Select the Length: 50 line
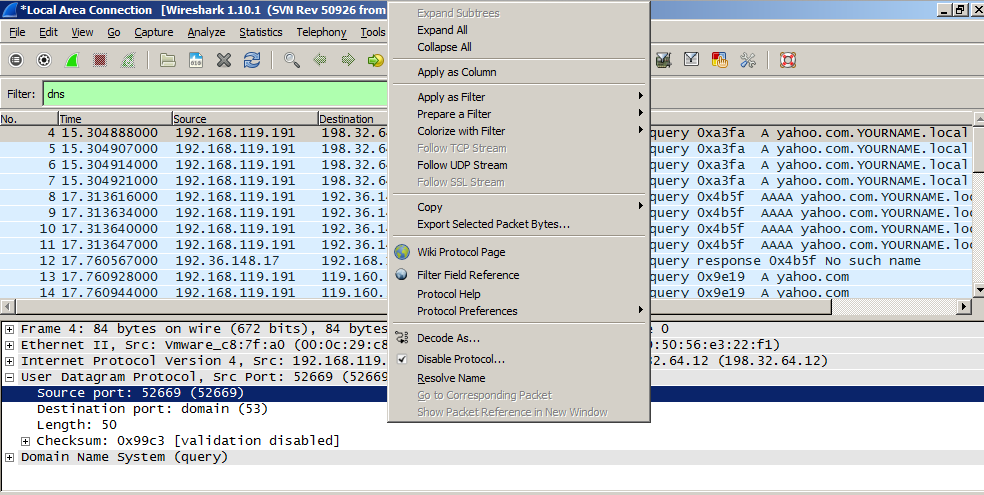Viewport: 984px width, 495px height. click(x=77, y=425)
